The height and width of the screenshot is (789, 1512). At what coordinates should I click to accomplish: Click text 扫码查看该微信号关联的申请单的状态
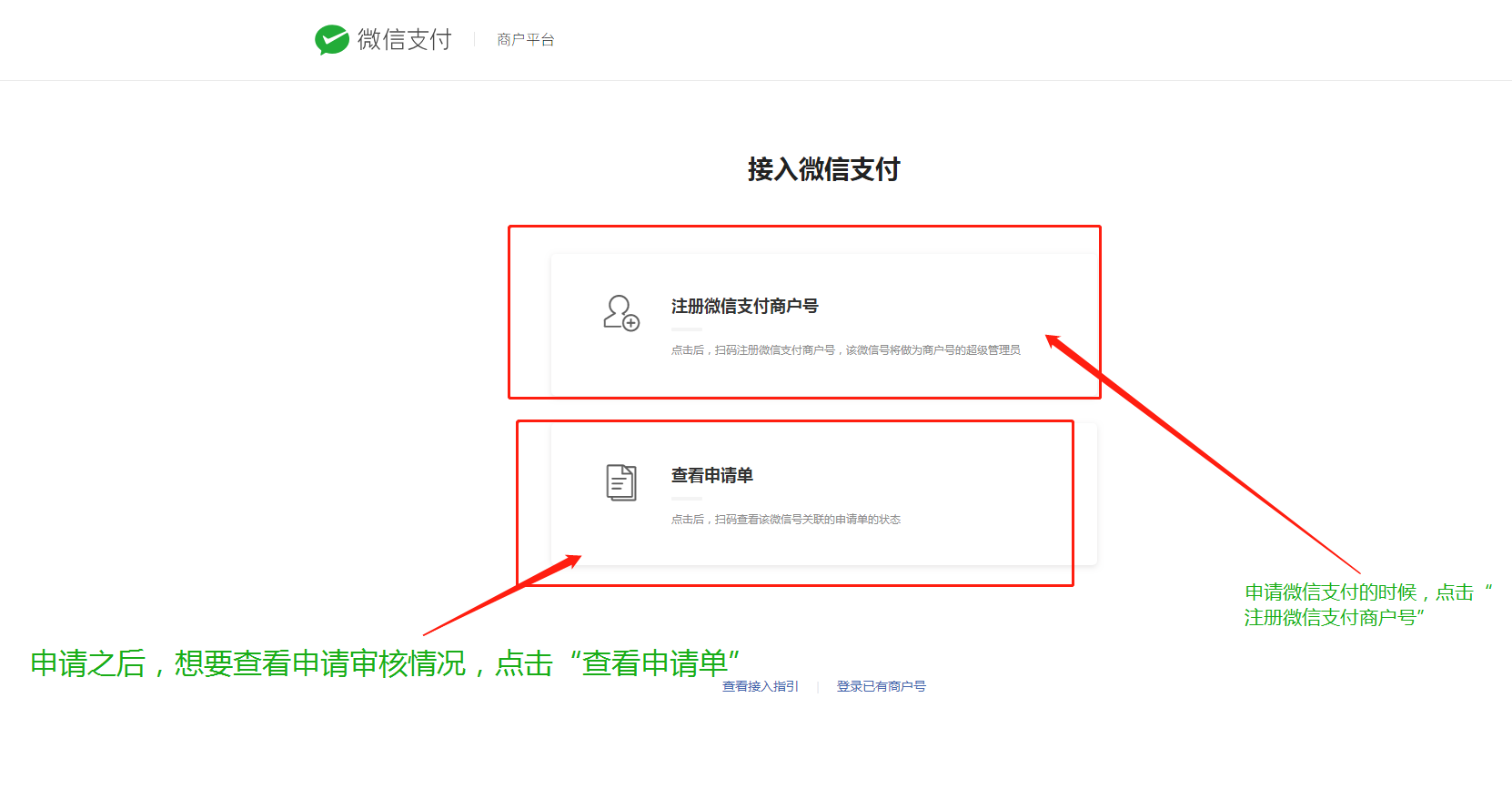click(808, 520)
